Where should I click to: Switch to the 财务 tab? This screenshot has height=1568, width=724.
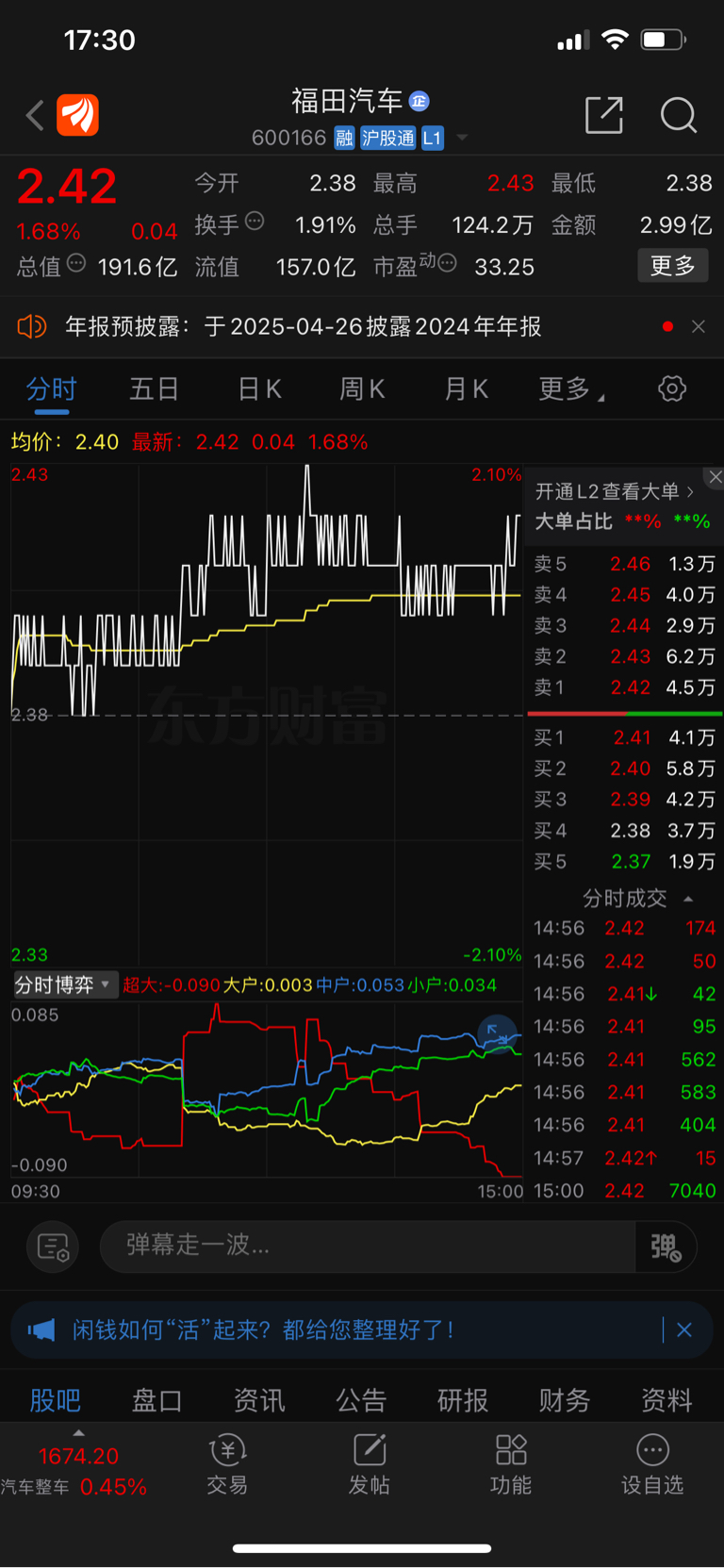coord(565,1400)
